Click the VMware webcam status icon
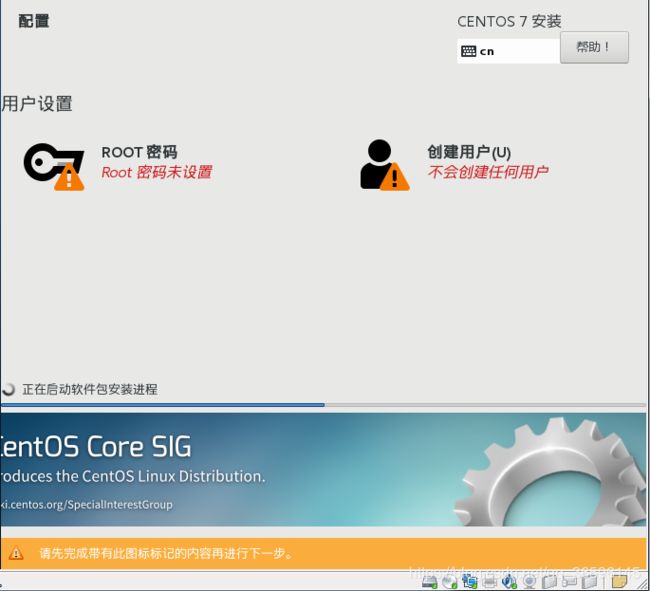650x591 pixels. click(530, 582)
